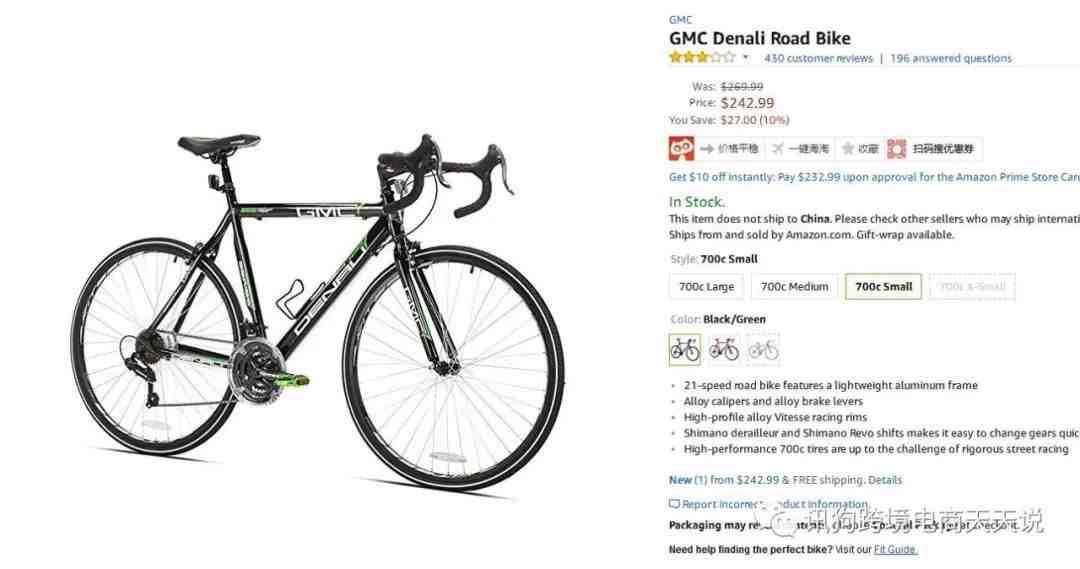The height and width of the screenshot is (569, 1080).
Task: Select the 700c Small style option
Action: 883,287
